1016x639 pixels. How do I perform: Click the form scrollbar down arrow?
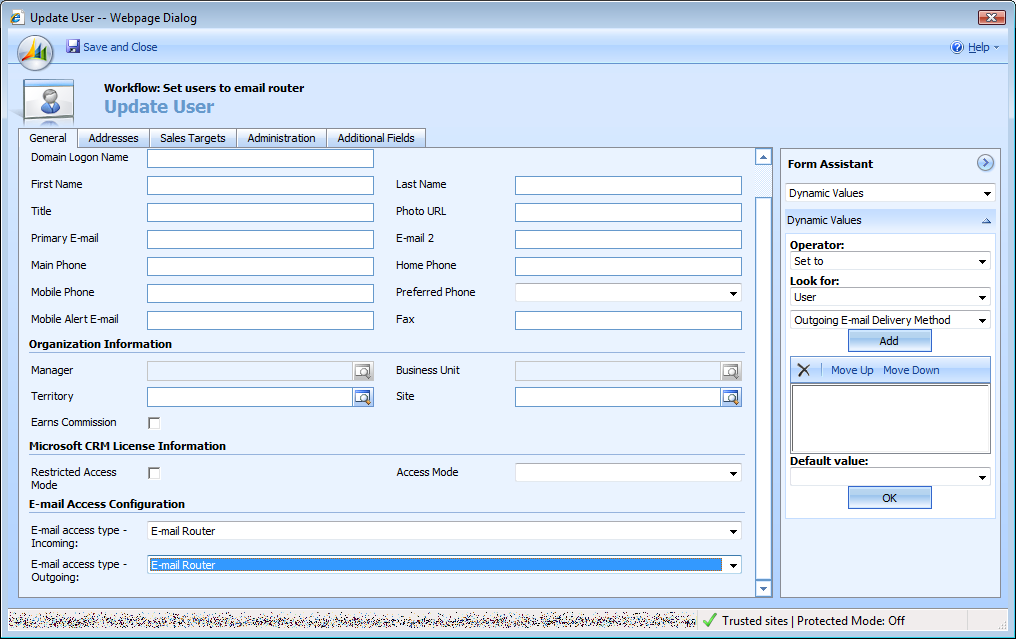764,588
